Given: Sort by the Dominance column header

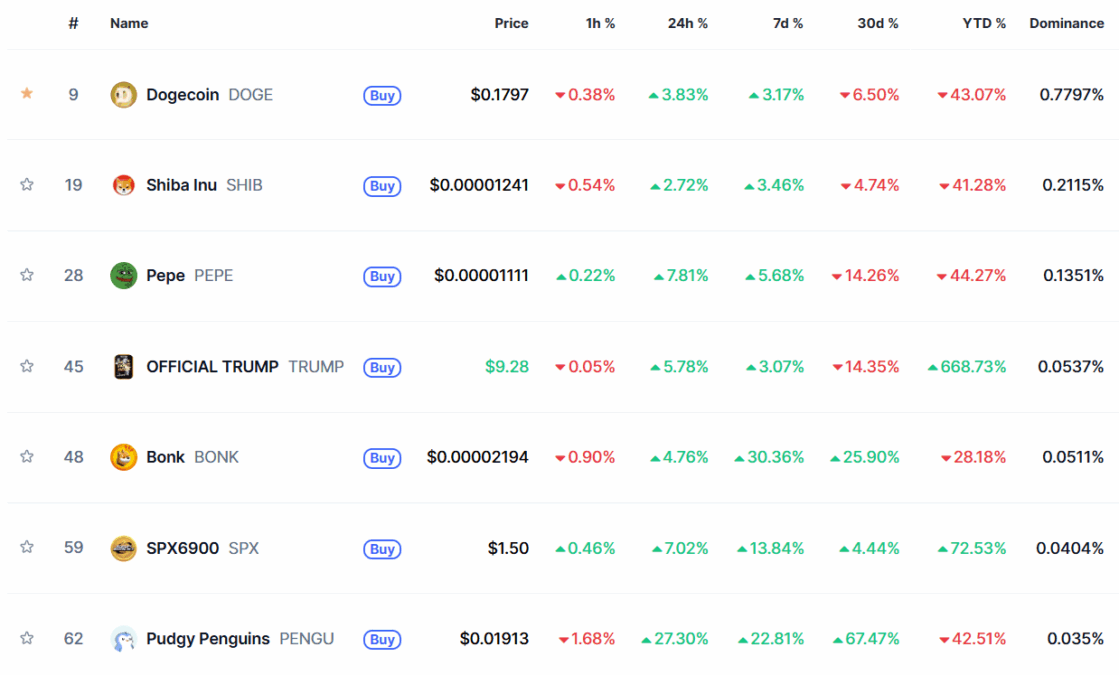Looking at the screenshot, I should [1066, 24].
